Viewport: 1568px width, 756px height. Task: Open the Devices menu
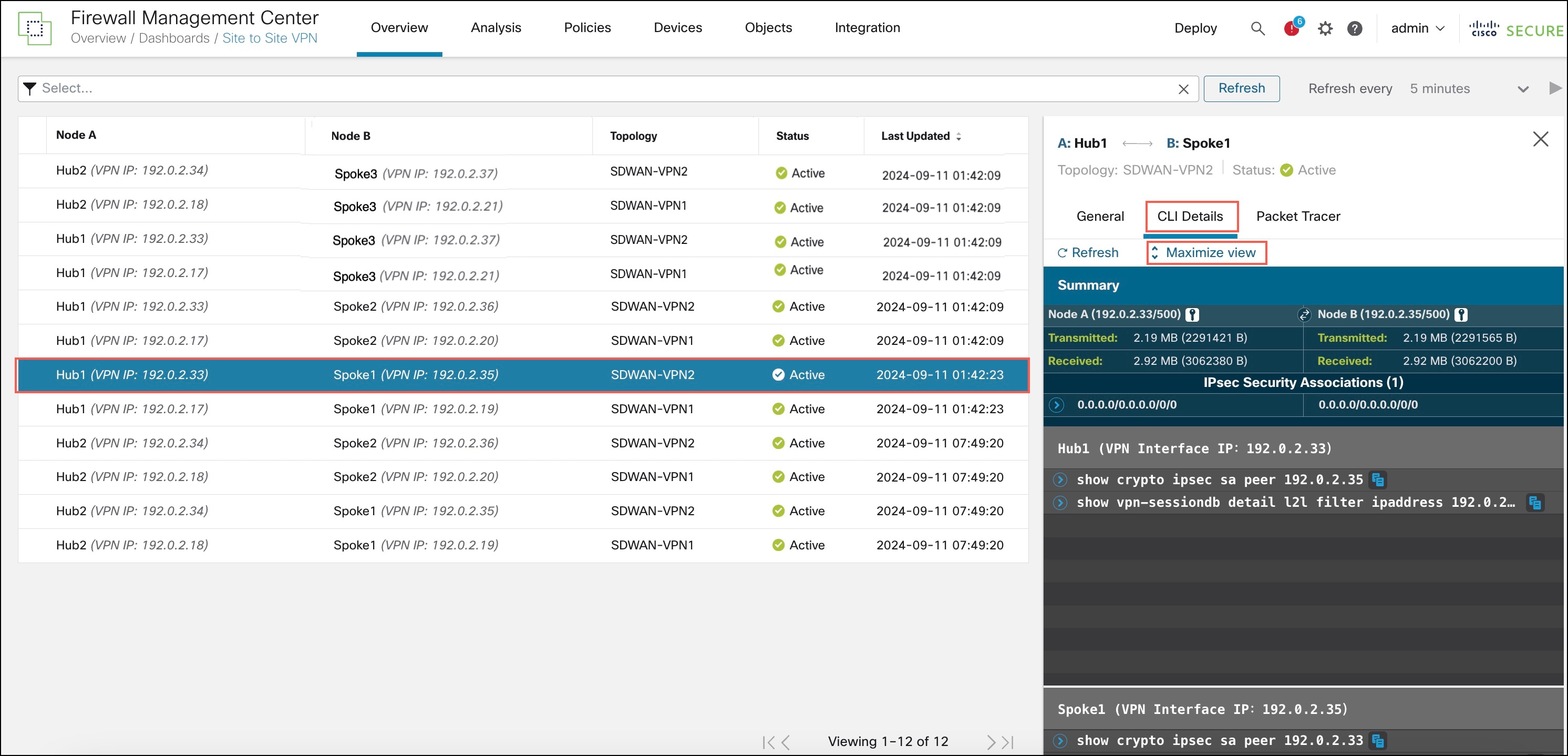[677, 27]
